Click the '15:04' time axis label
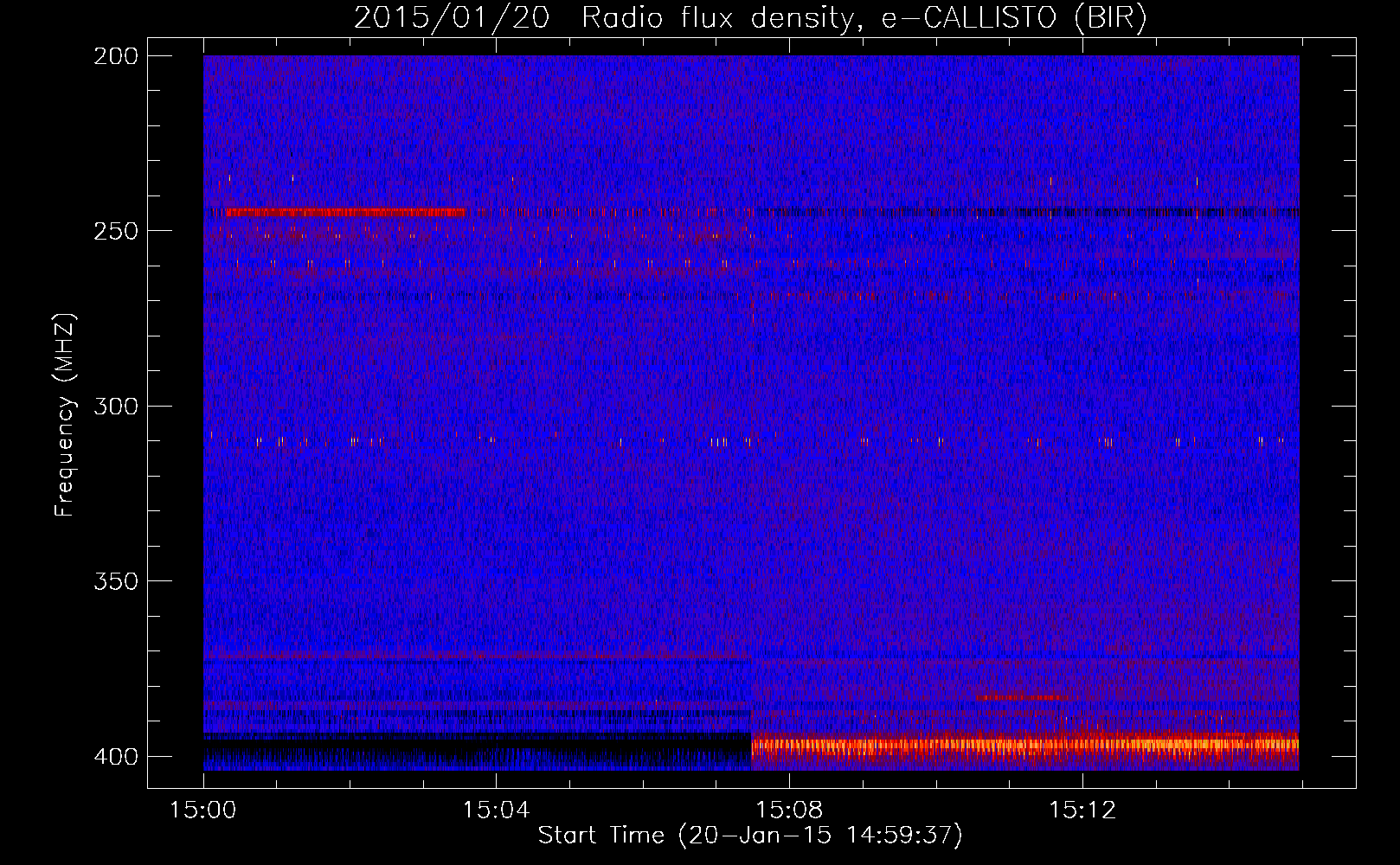This screenshot has width=1400, height=865. tap(496, 811)
